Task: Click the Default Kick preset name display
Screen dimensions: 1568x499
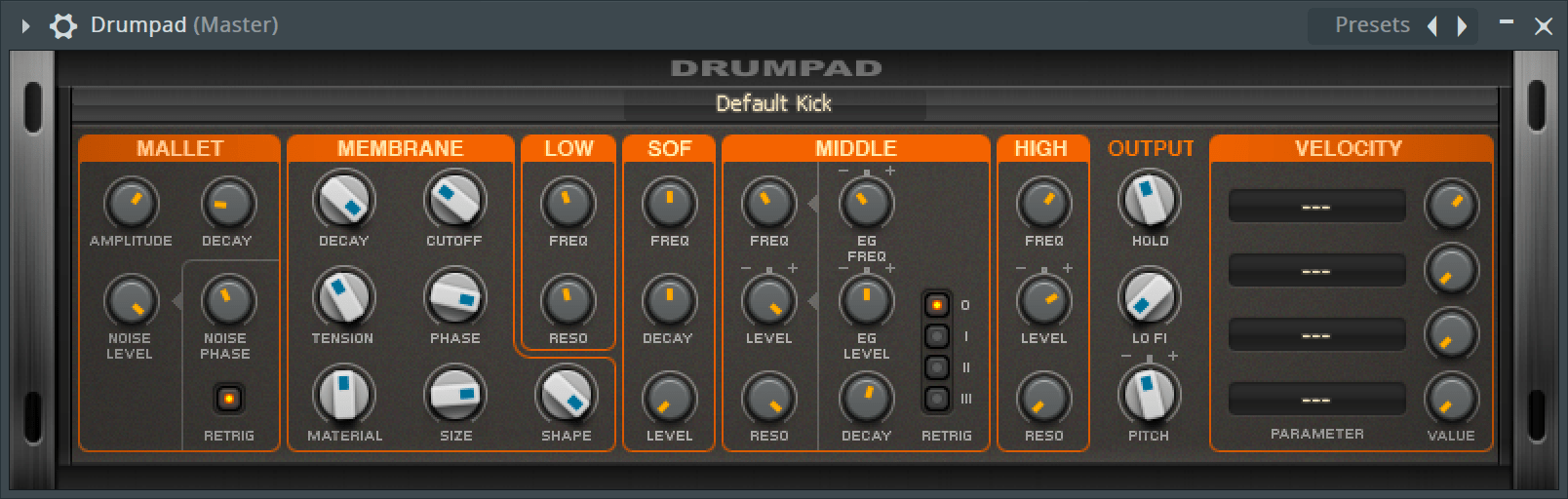Action: tap(774, 103)
